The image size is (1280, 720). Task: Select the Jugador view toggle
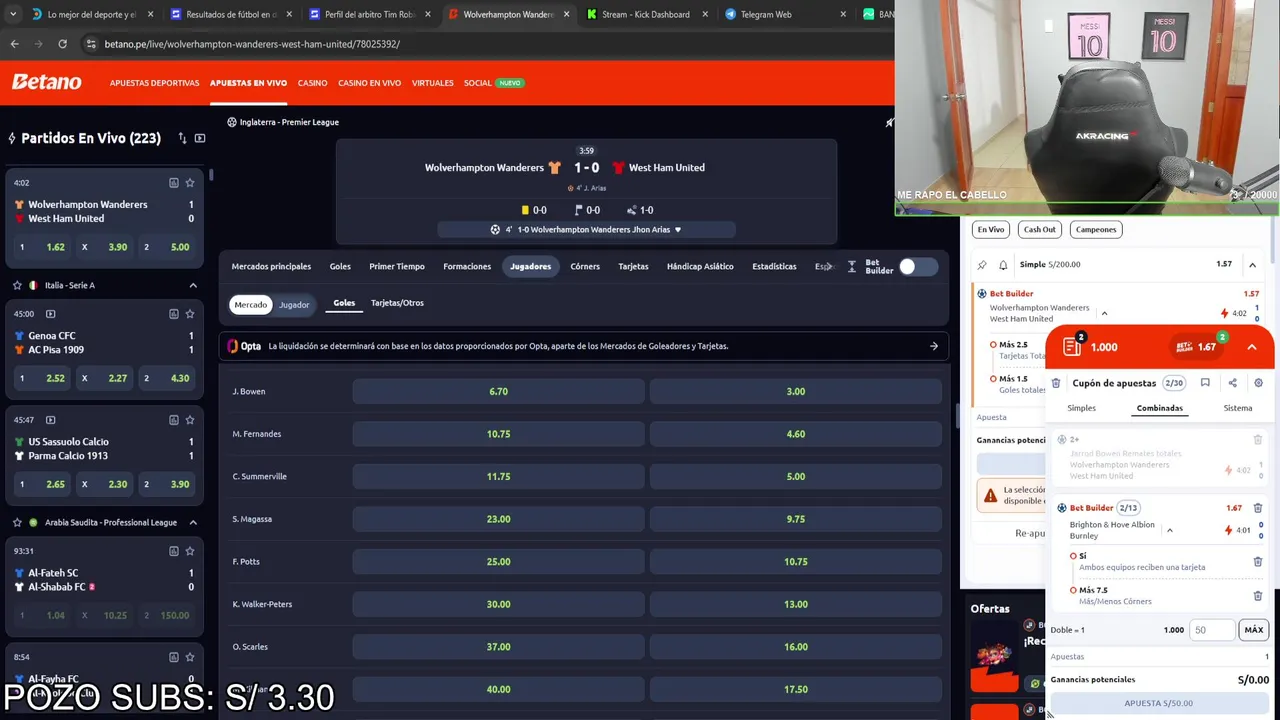[294, 305]
